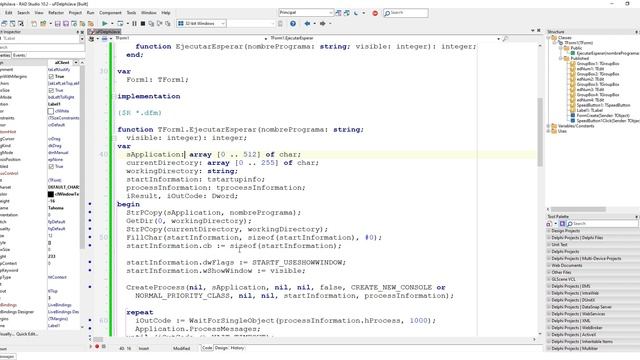Open the Refactor menu
Screen dimensions: 640x360
(x=56, y=13)
